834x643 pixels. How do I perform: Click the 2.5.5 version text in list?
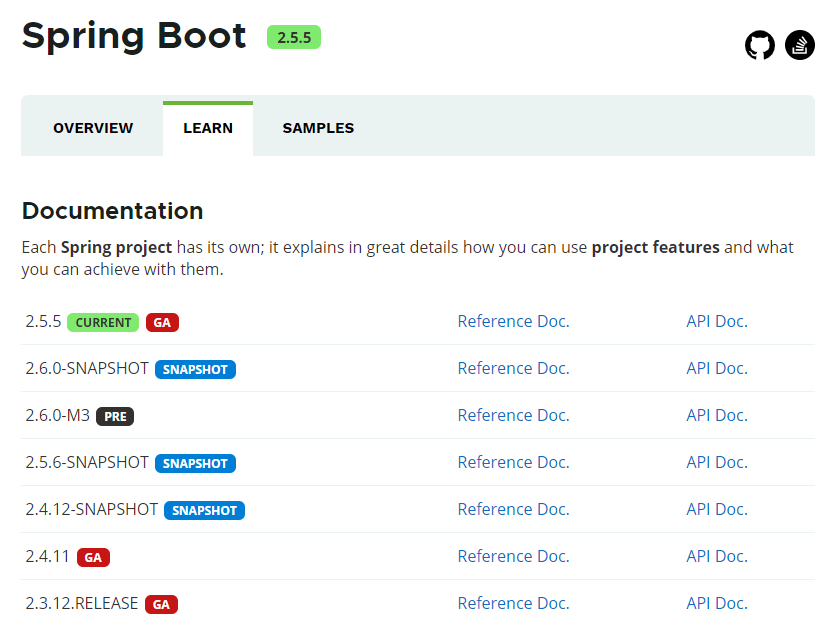[43, 321]
